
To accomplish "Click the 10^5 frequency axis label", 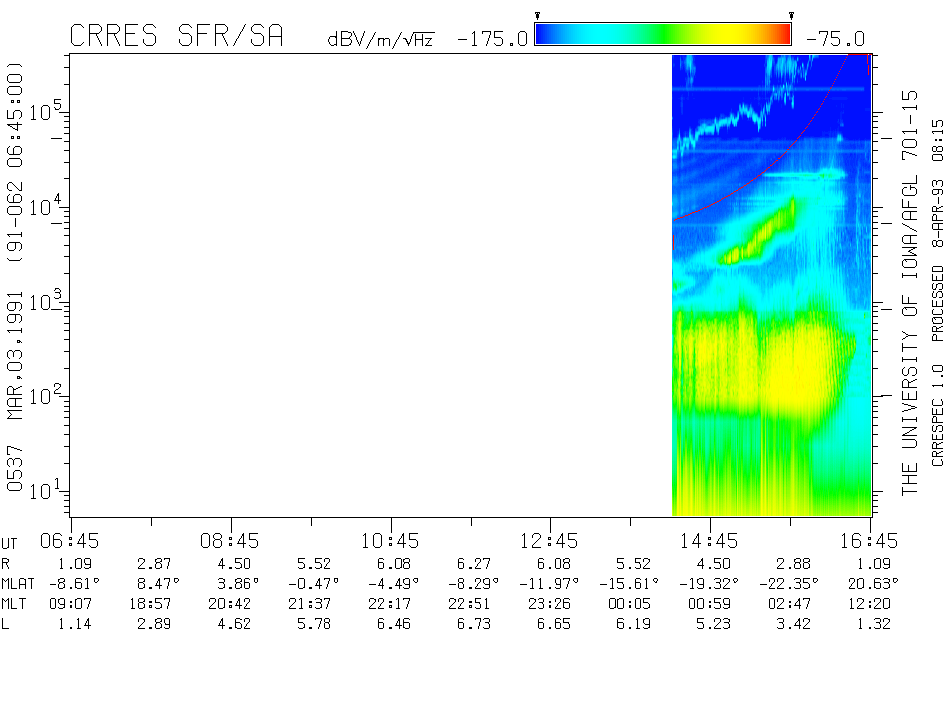I will (x=40, y=112).
